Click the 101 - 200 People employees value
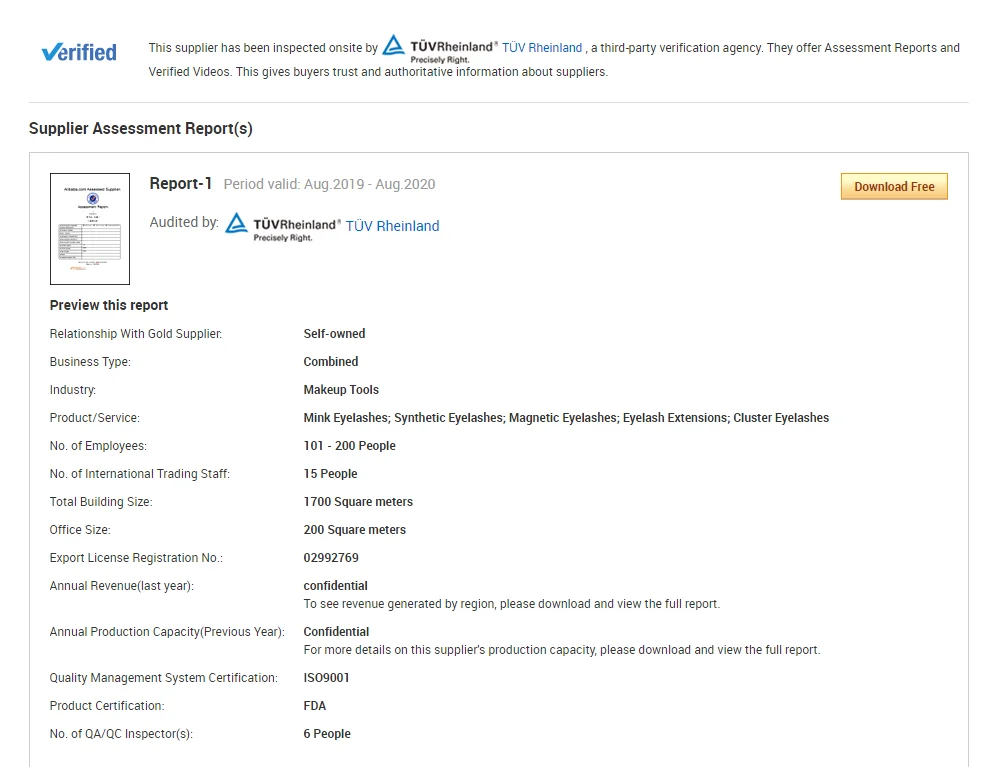1000x767 pixels. 349,446
